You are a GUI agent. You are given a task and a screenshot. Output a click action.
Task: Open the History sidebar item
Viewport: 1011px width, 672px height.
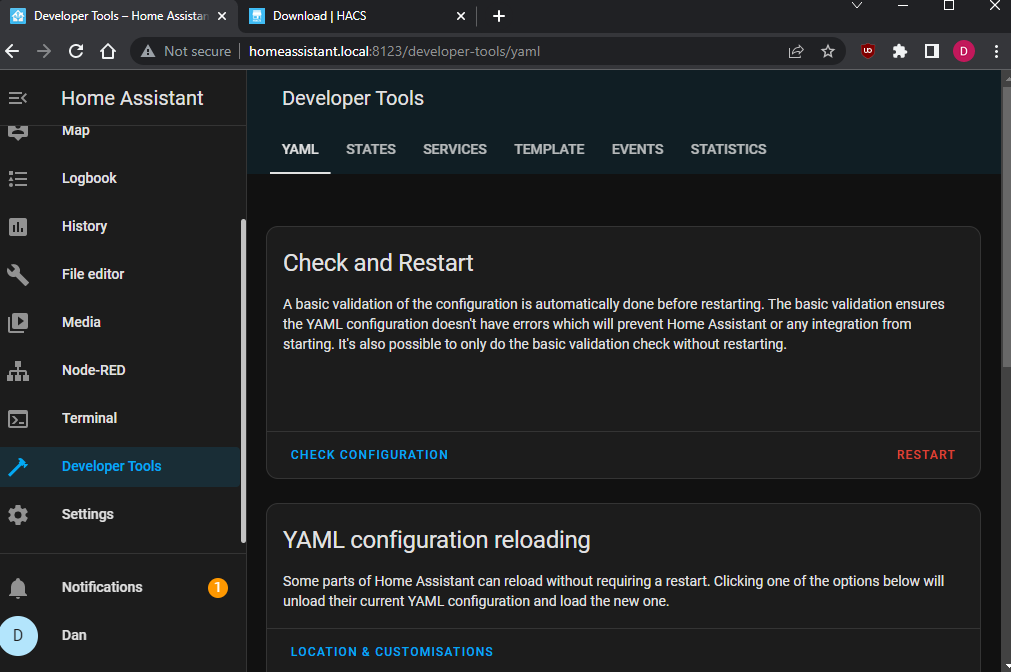click(x=120, y=226)
